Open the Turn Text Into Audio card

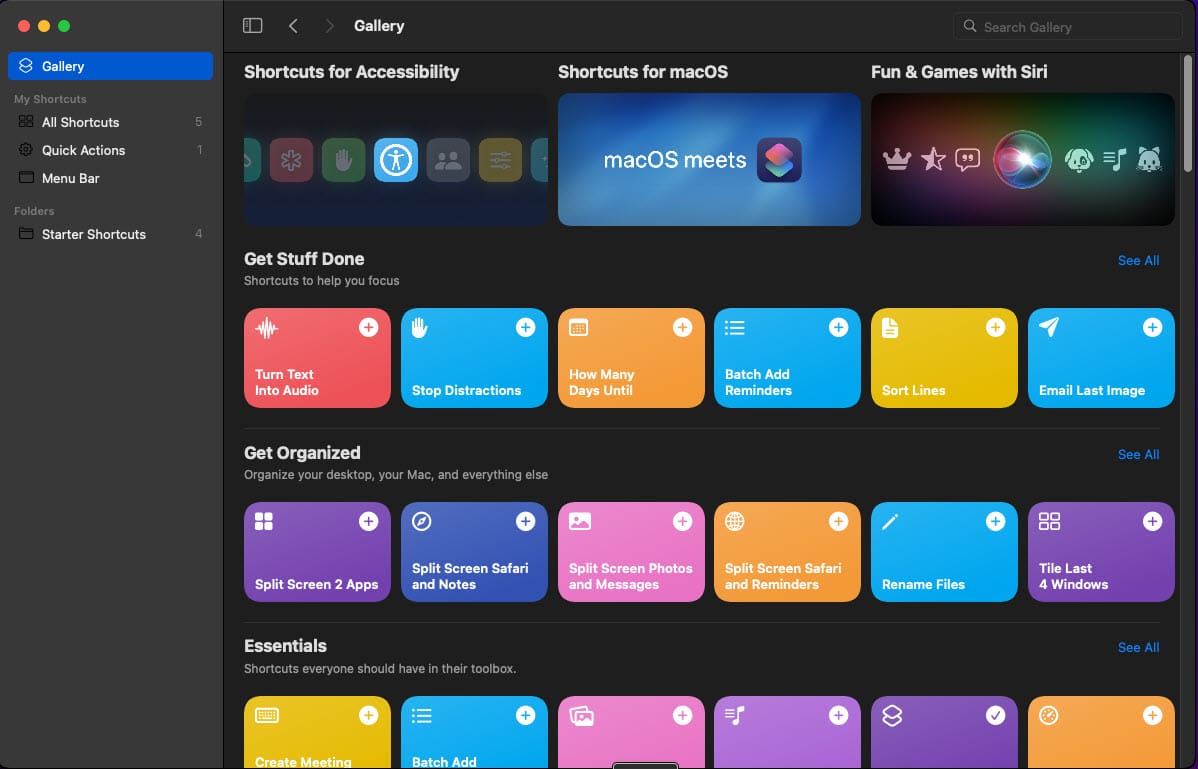click(x=317, y=358)
